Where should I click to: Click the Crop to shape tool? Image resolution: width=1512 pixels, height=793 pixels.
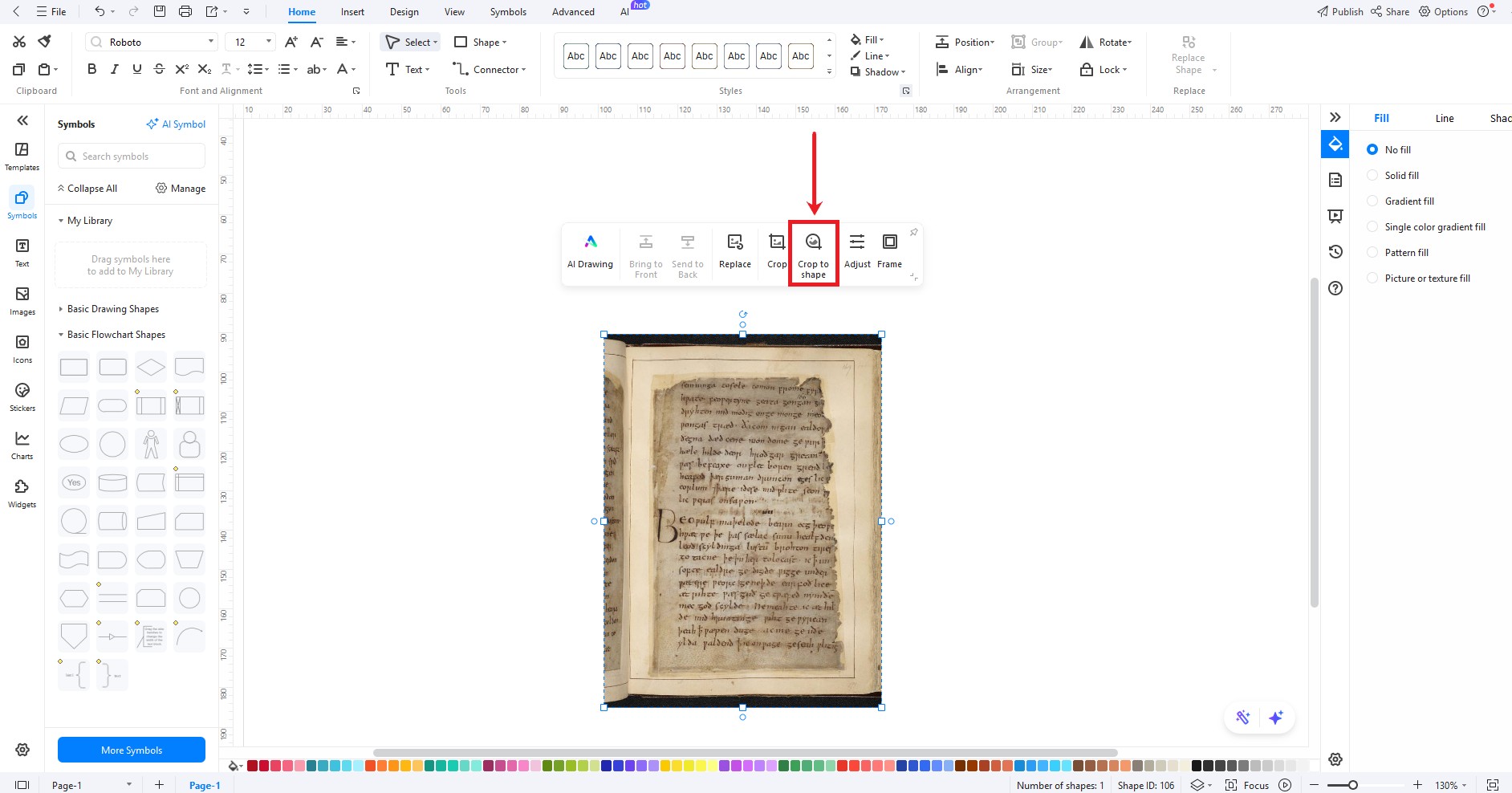[x=813, y=254]
